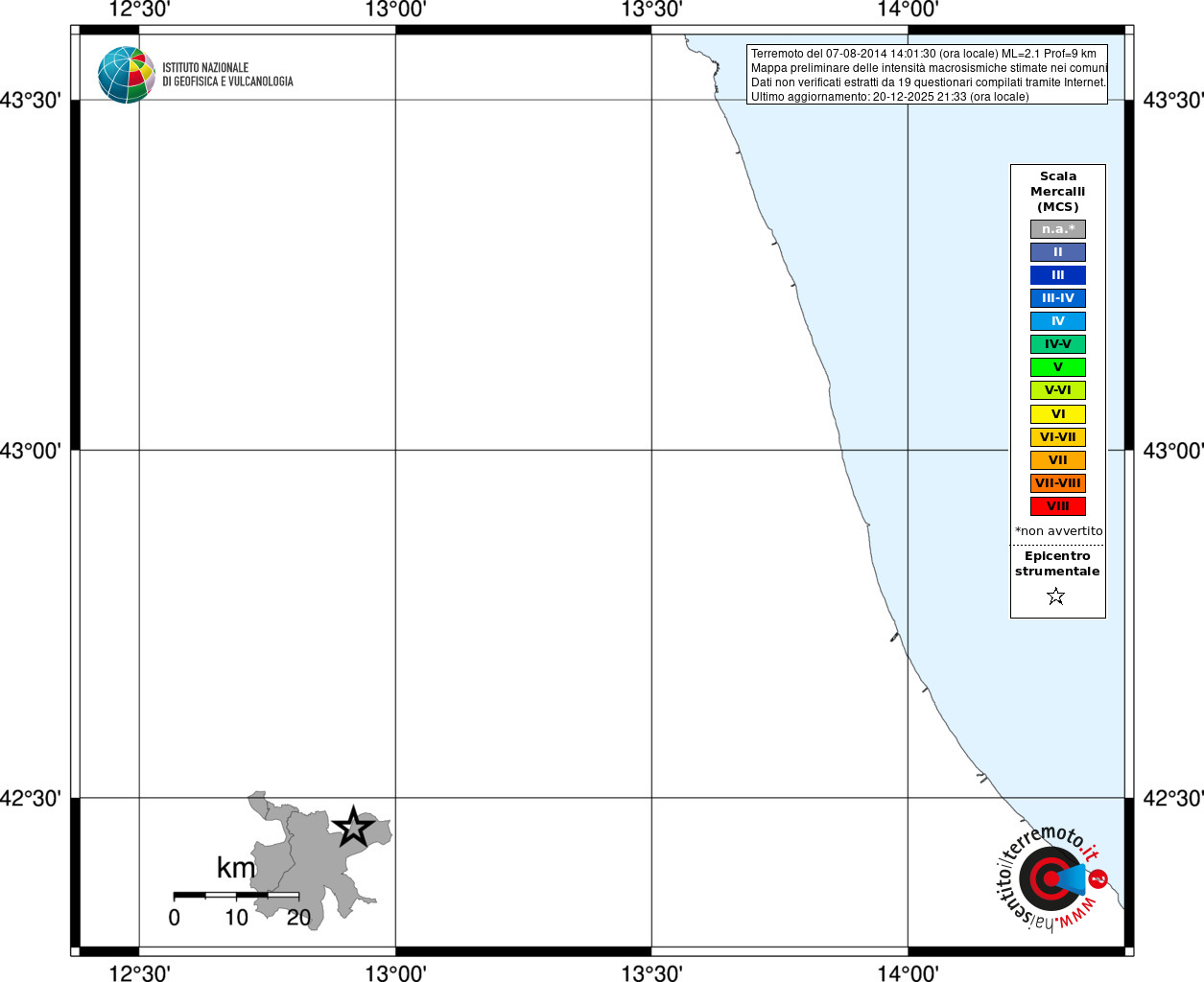1204x982 pixels.
Task: Click the '*non avvertito' legend note
Action: [1059, 530]
